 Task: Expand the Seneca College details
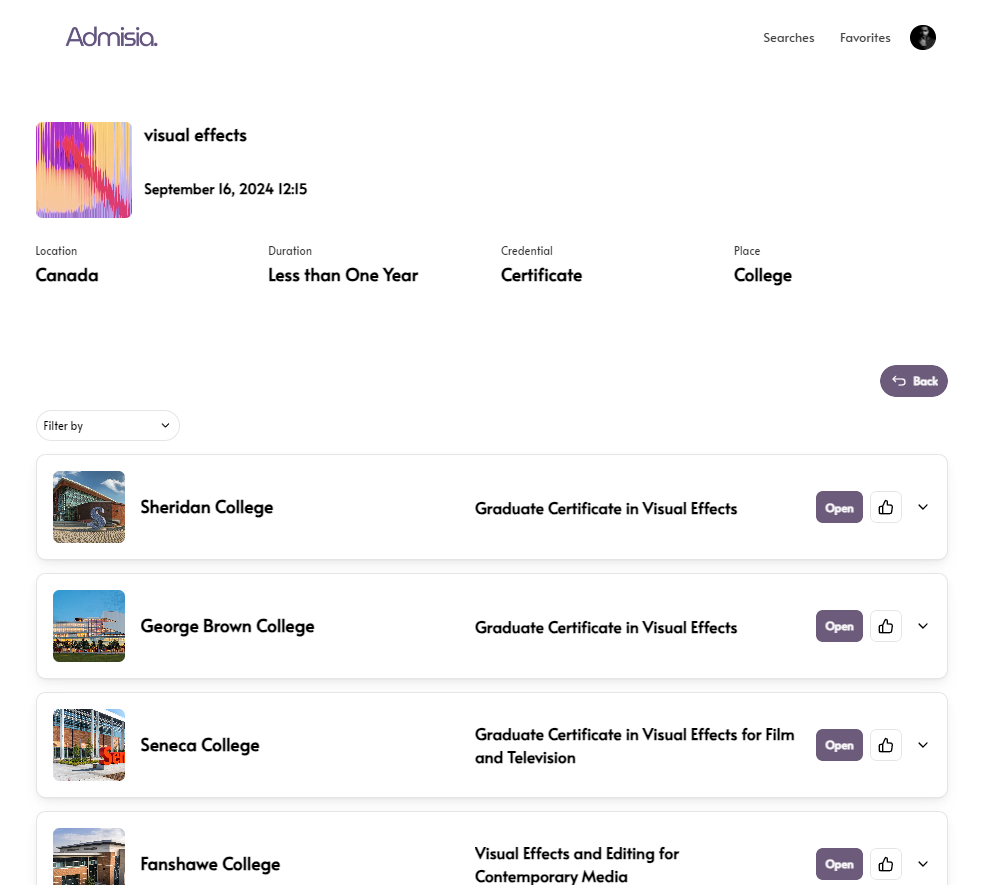923,745
